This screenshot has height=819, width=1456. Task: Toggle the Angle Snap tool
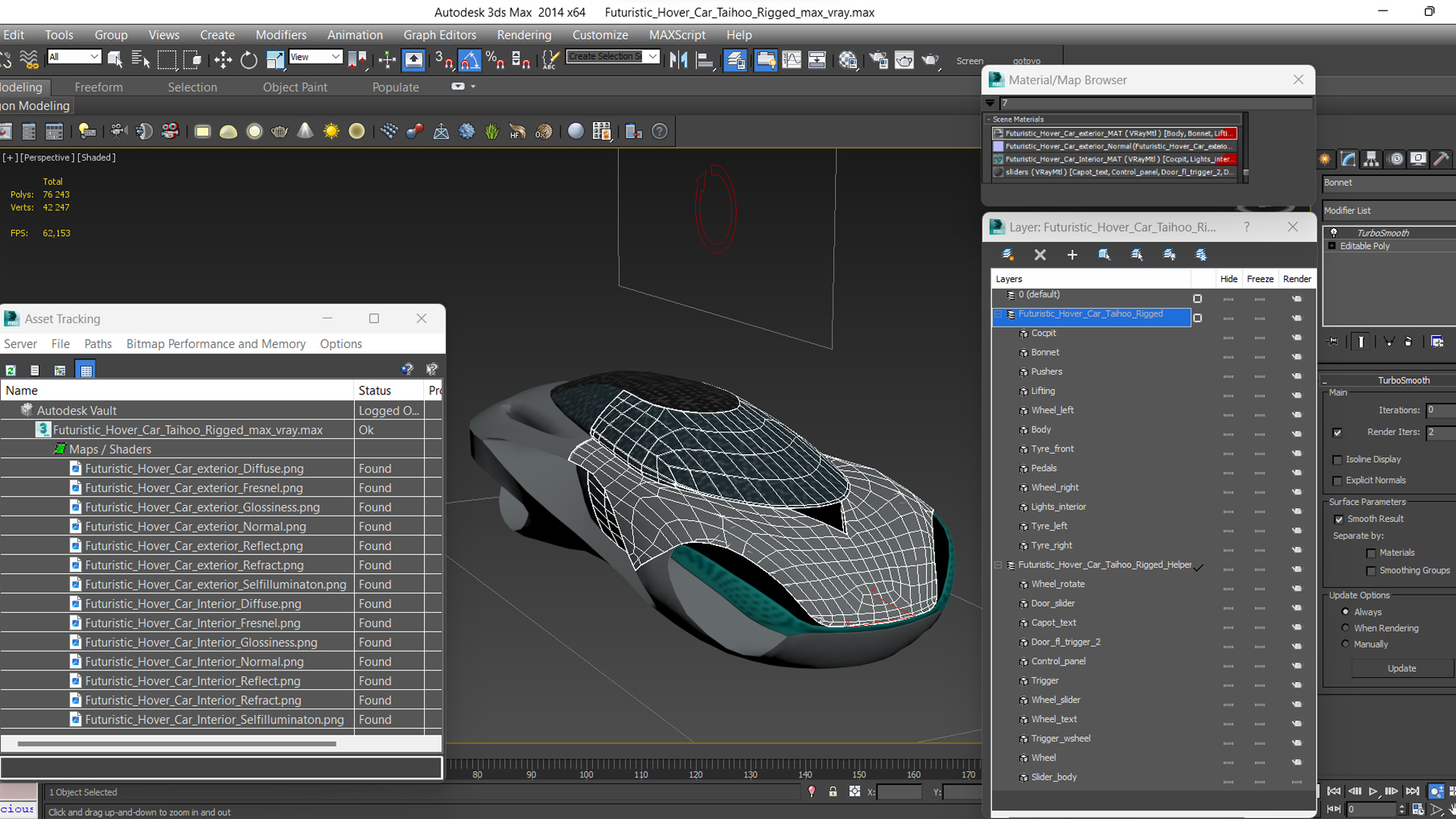pos(469,60)
